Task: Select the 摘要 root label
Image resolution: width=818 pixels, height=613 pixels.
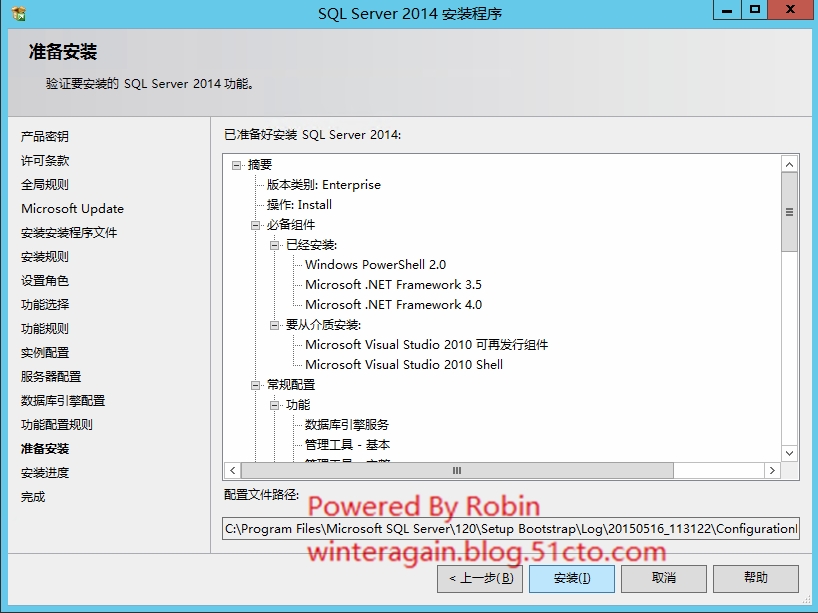Action: [x=260, y=165]
